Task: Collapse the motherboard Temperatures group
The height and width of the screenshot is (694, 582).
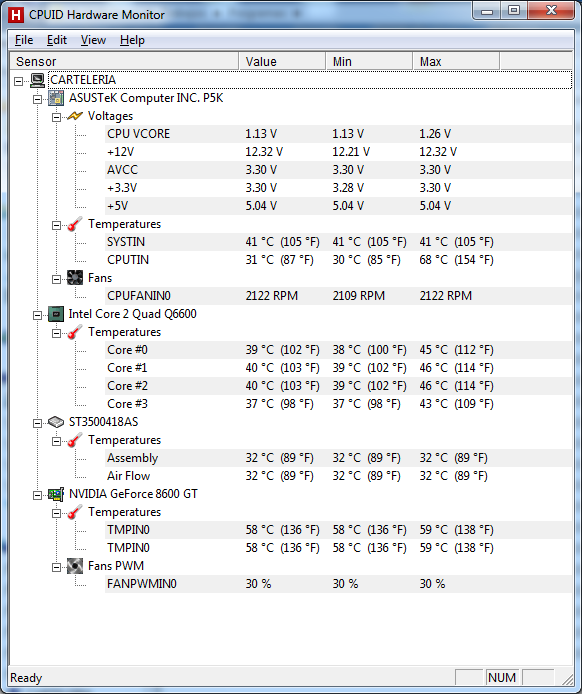Action: (x=57, y=225)
